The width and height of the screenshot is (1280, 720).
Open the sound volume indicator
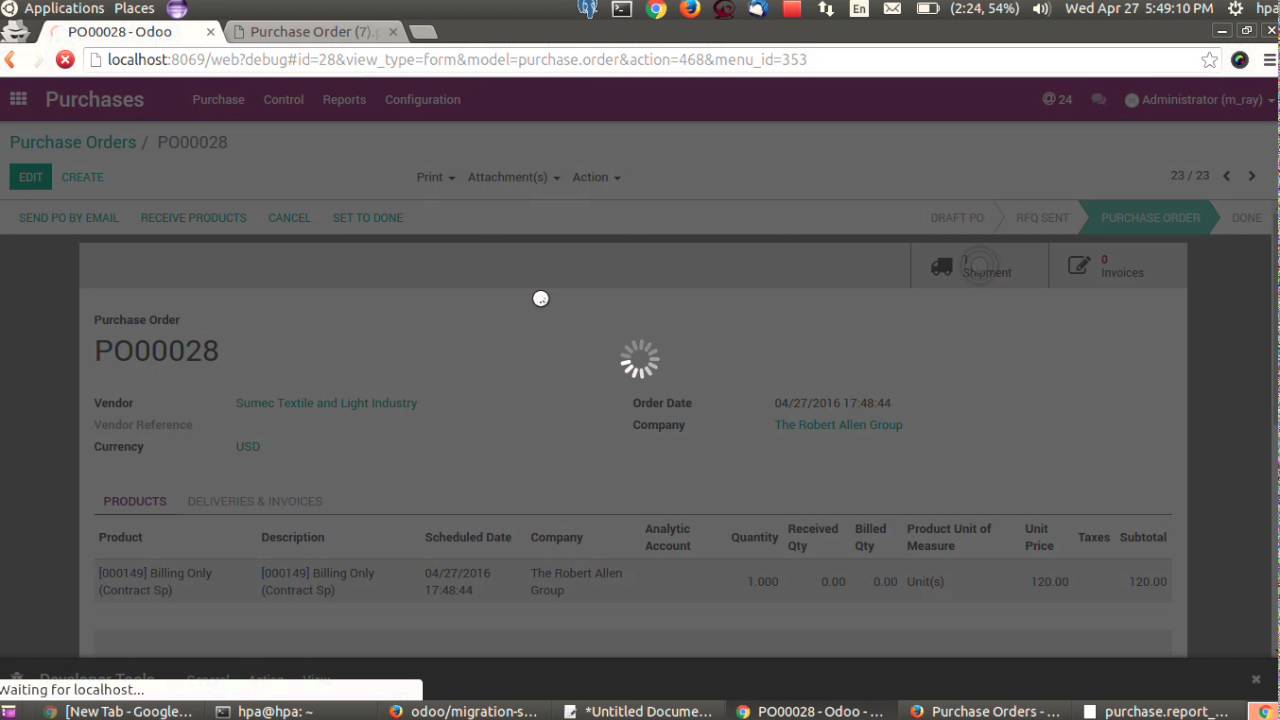(1041, 9)
